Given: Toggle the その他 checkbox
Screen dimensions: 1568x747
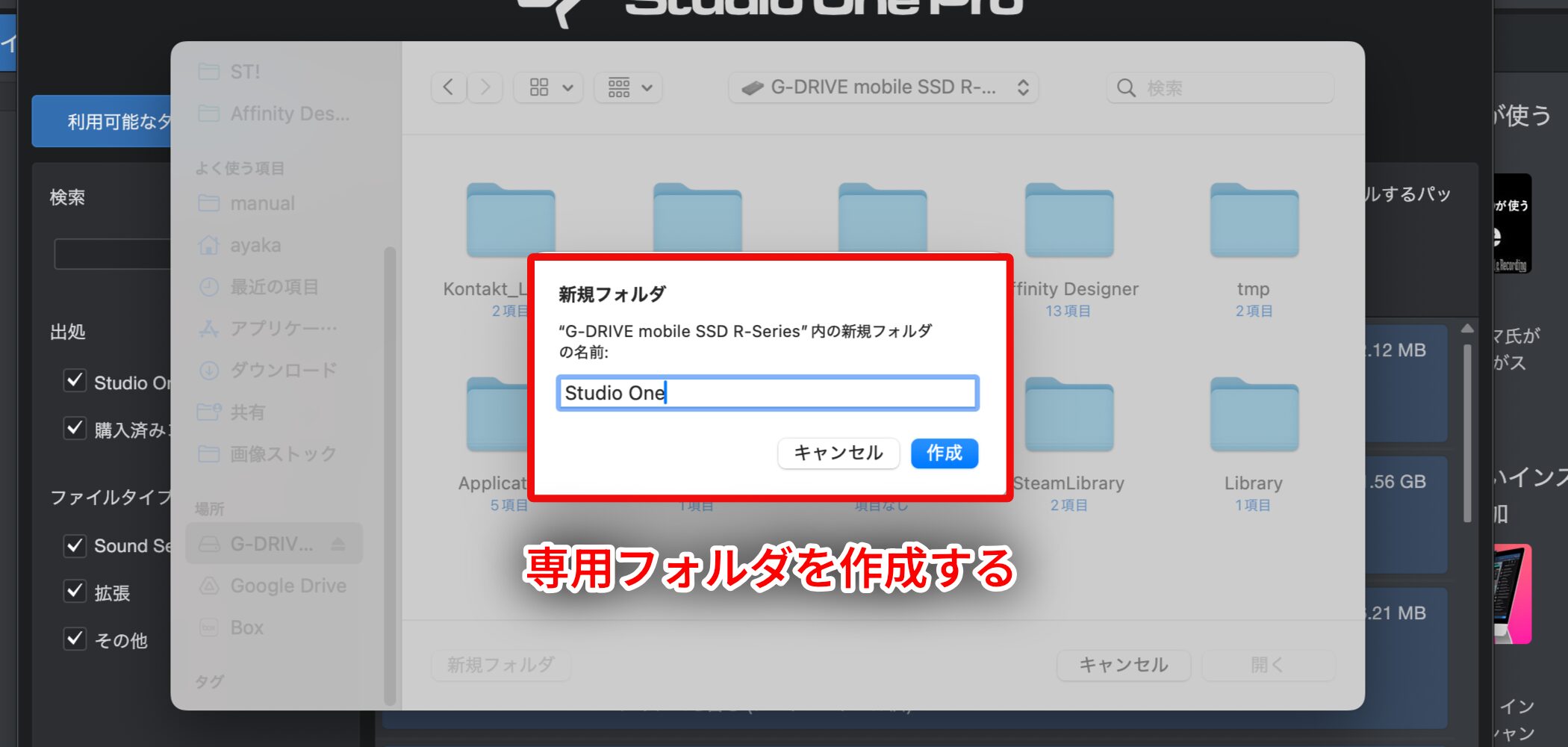Looking at the screenshot, I should [75, 639].
